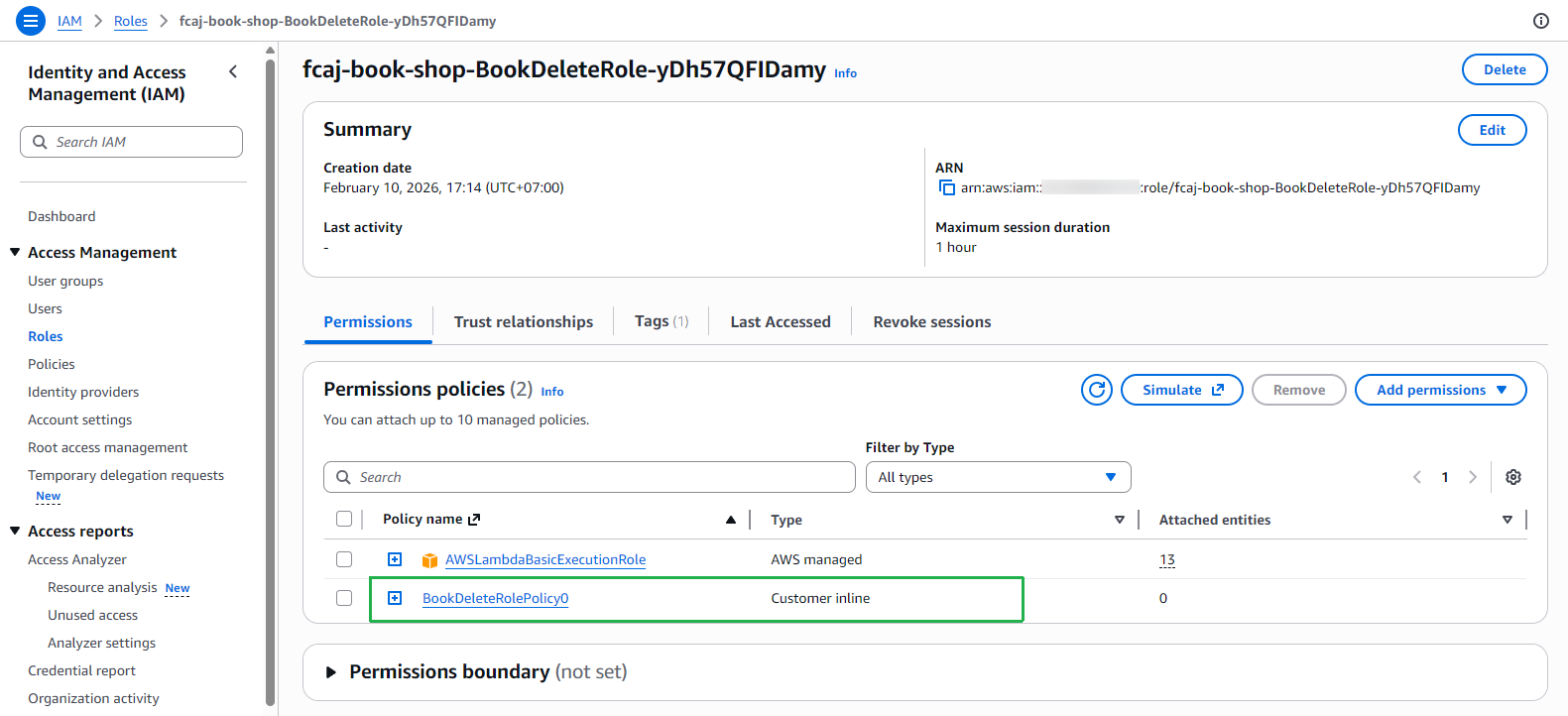This screenshot has width=1568, height=716.
Task: Go to next page of policies
Action: (x=1473, y=477)
